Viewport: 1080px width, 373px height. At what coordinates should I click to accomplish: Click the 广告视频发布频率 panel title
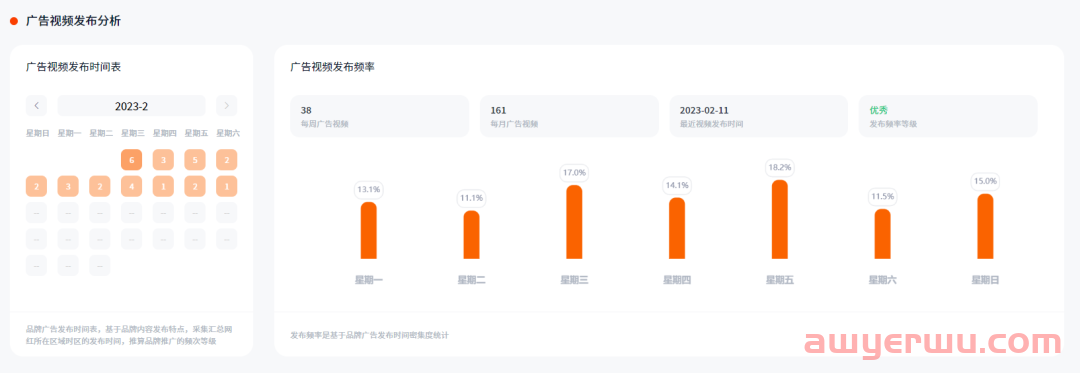click(x=333, y=67)
